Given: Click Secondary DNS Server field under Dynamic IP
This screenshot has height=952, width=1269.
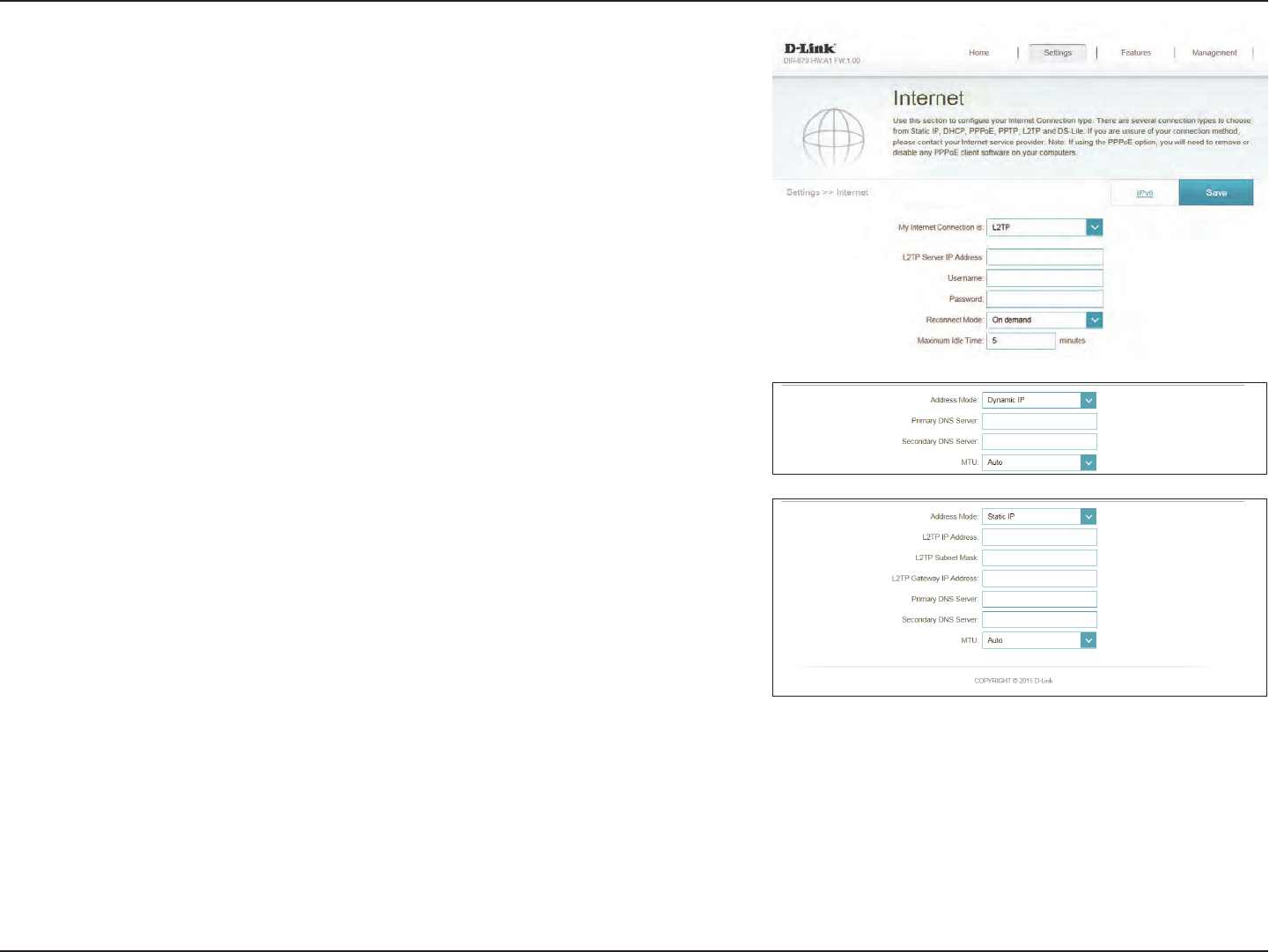Looking at the screenshot, I should 1039,441.
